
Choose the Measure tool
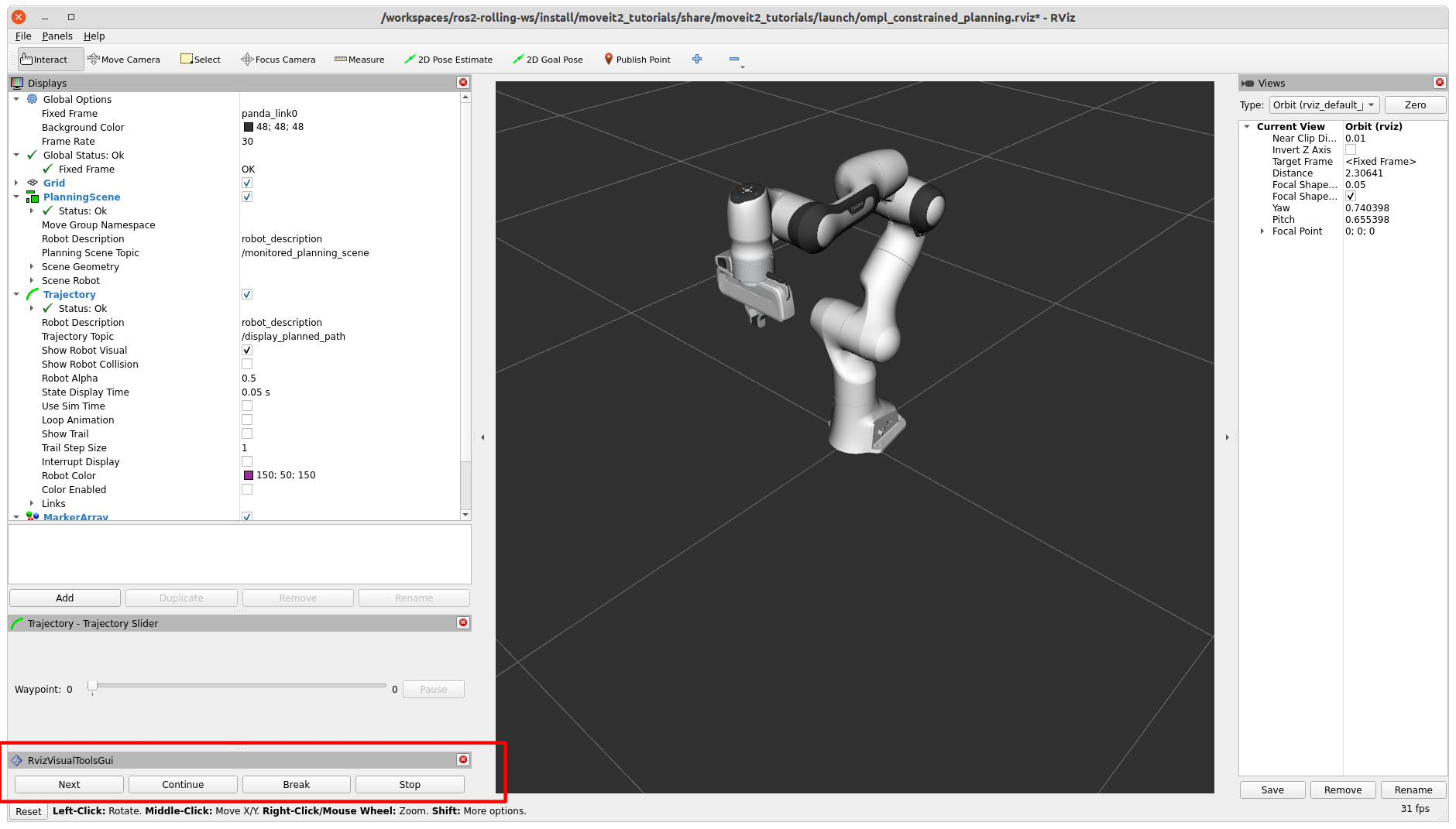[x=359, y=60]
